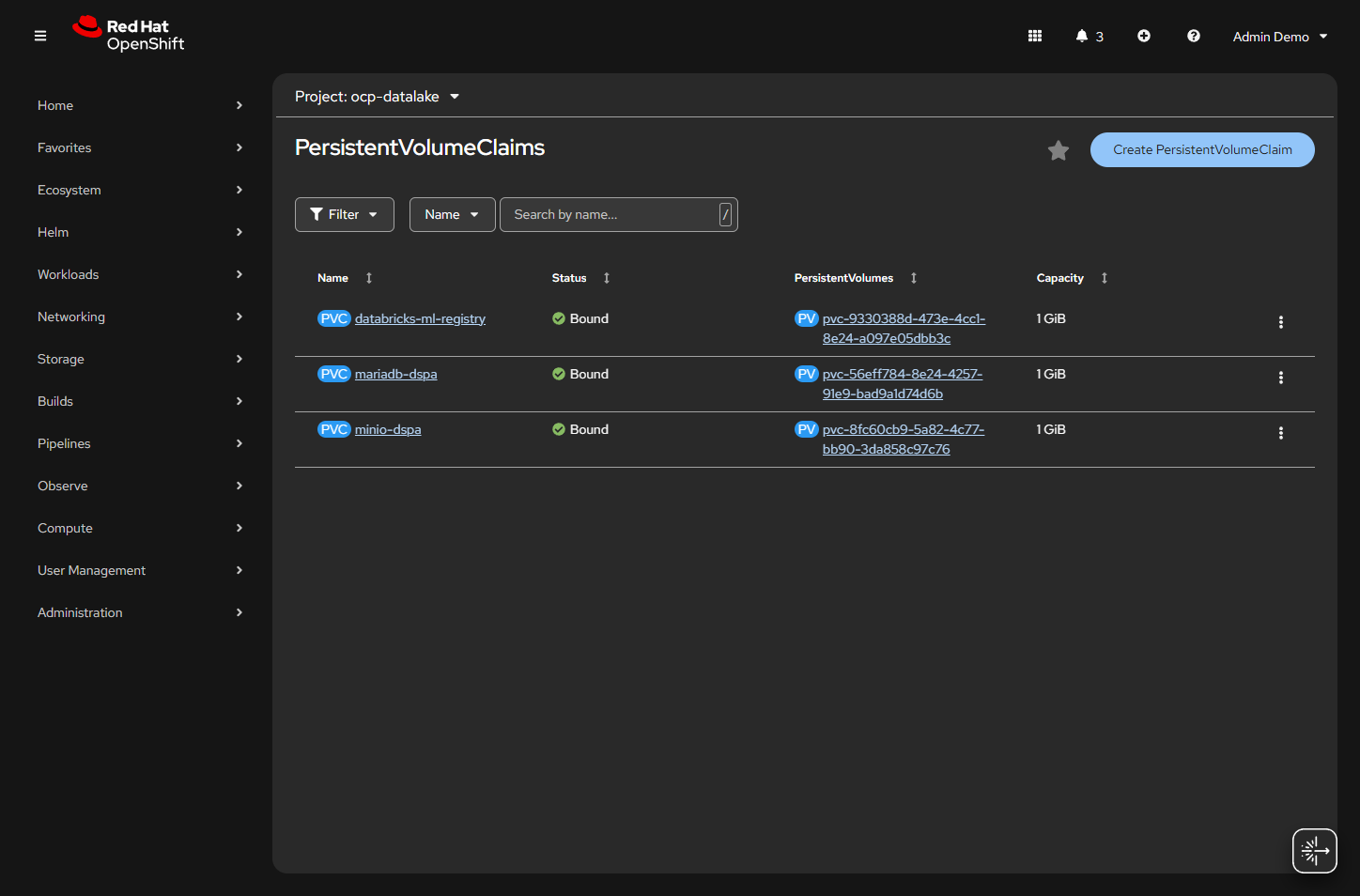Open kebab menu for mariadb-dspa
This screenshot has width=1360, height=896.
click(1281, 378)
